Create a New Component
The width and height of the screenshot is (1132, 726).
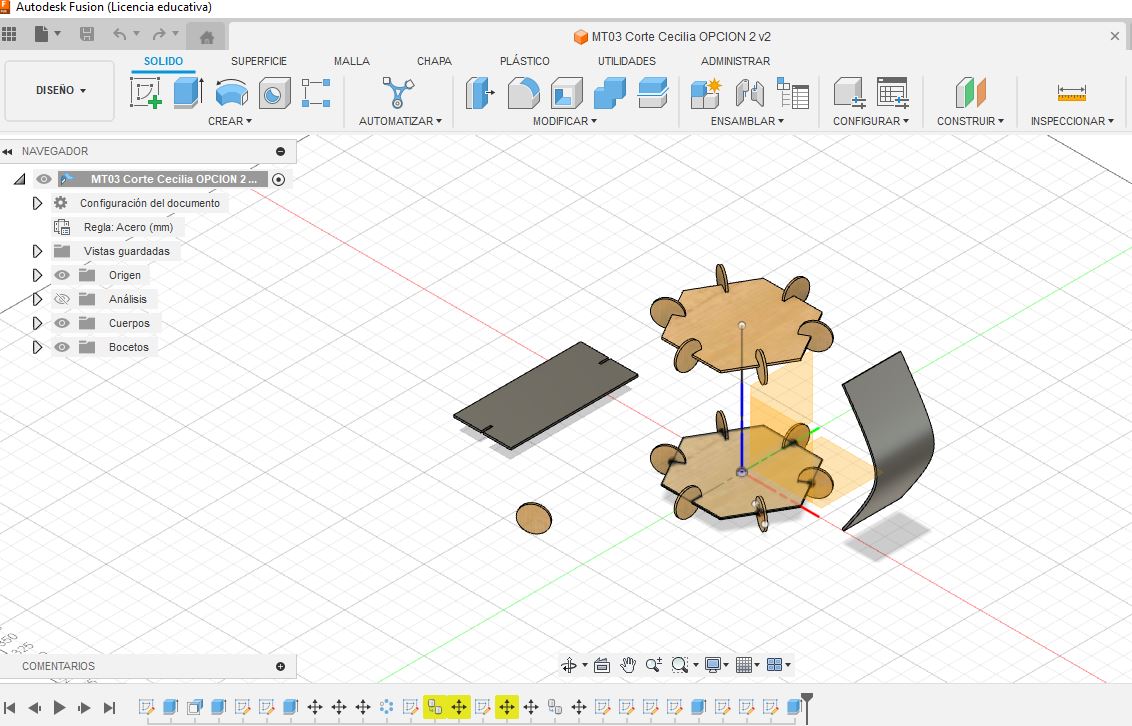pyautogui.click(x=705, y=93)
